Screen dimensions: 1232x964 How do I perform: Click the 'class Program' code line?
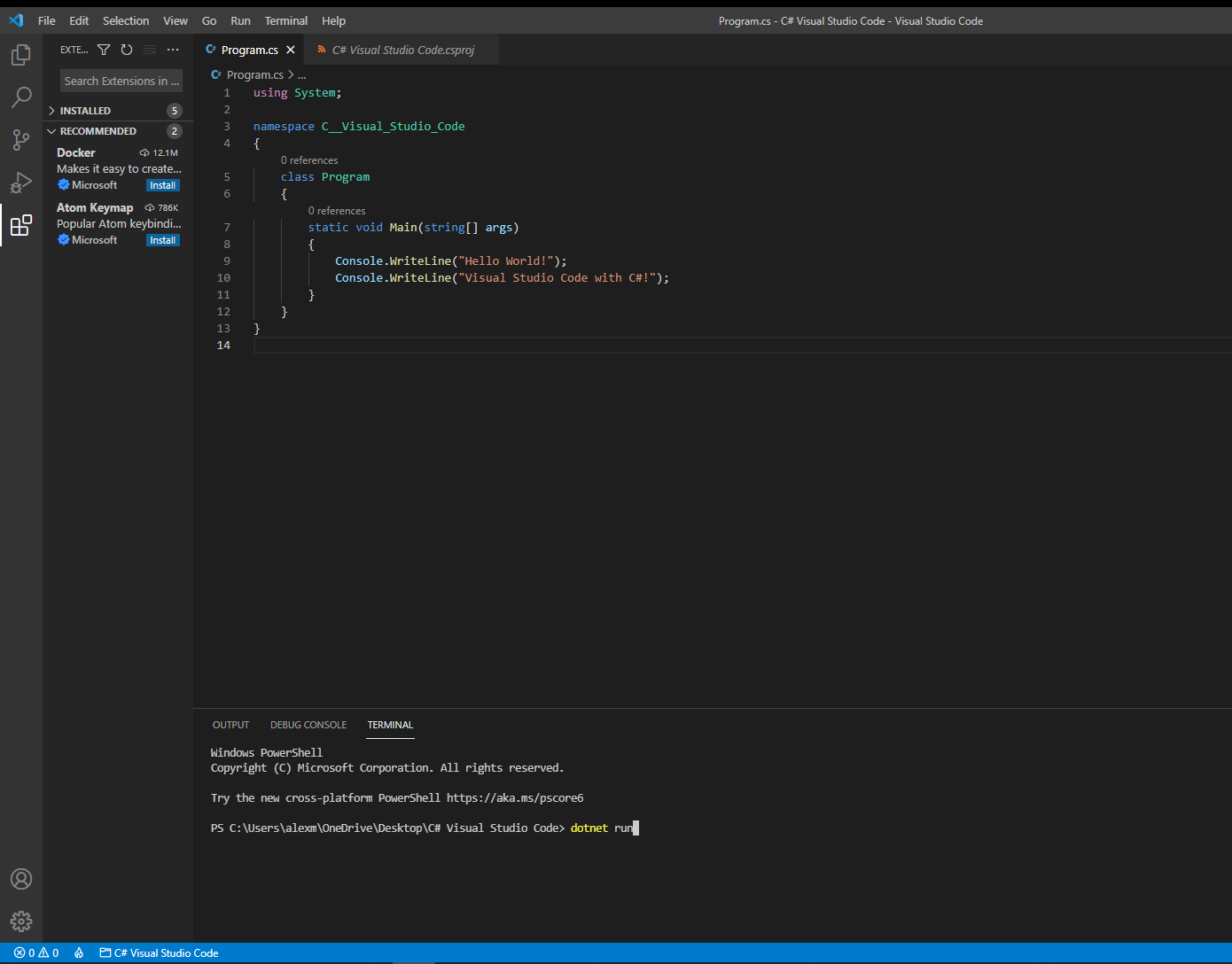(x=325, y=177)
